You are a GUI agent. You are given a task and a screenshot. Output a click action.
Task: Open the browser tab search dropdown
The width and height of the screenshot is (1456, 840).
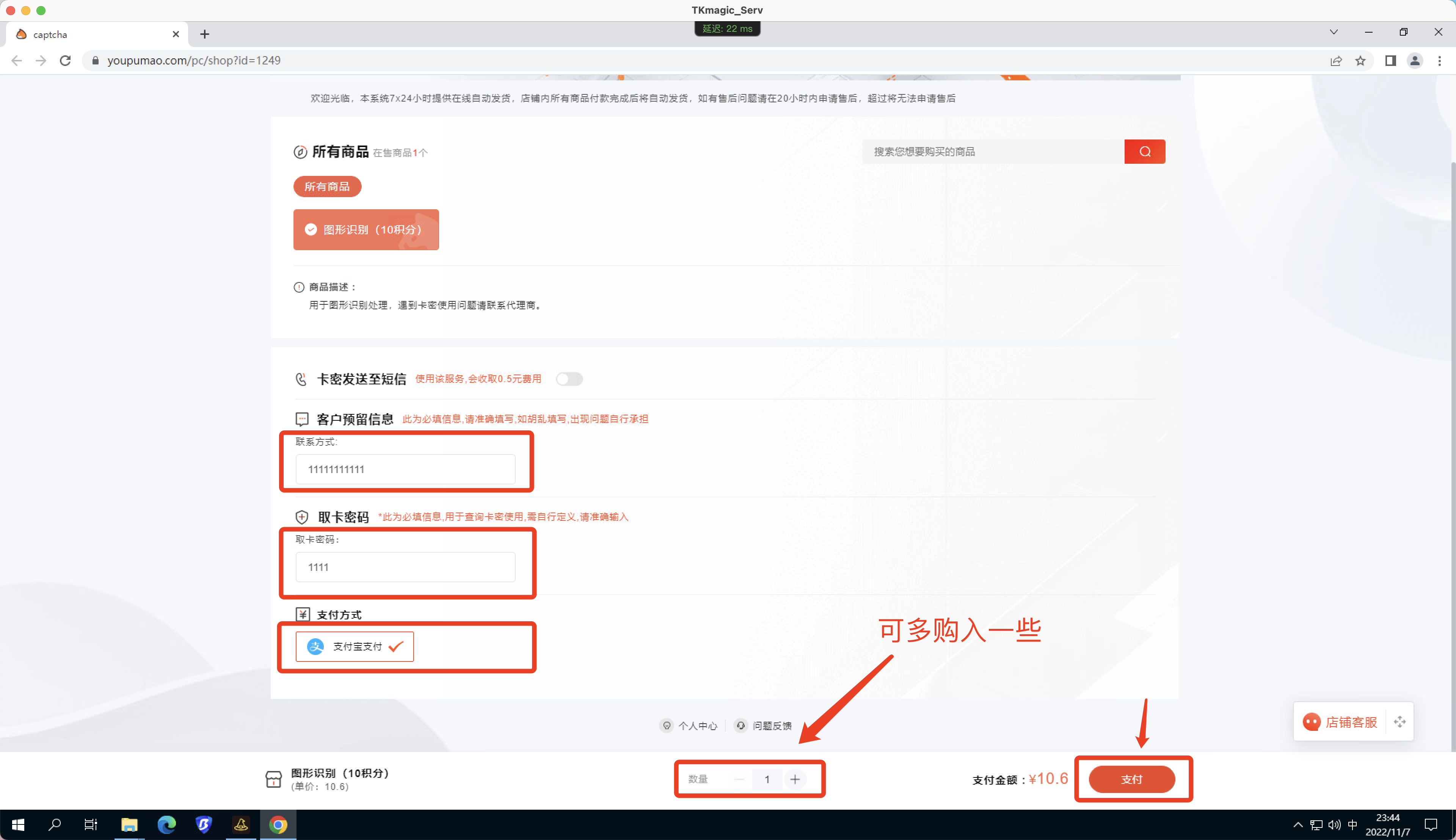(x=1334, y=32)
